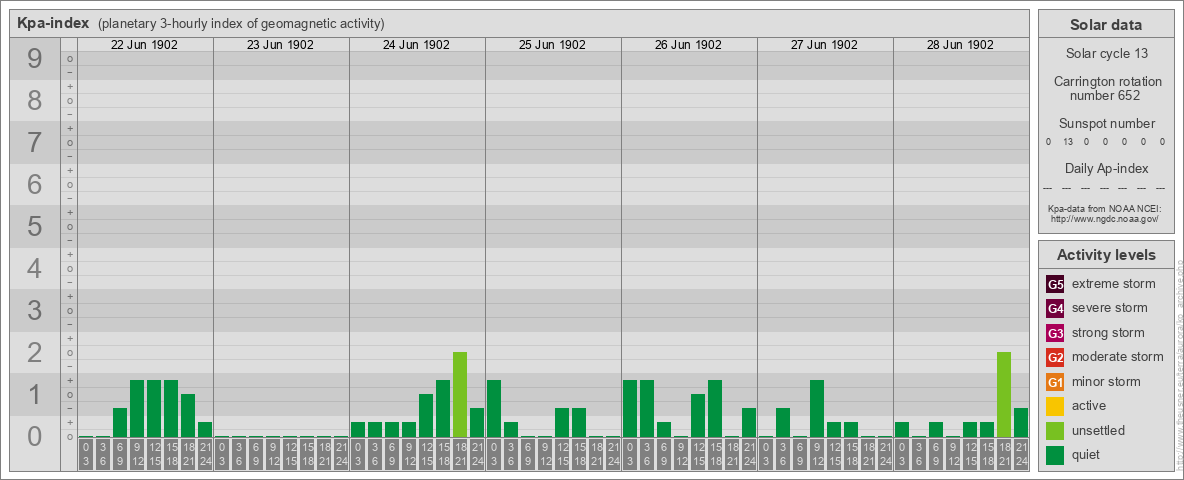Click the Kp level 9 axis label

[x=35, y=59]
